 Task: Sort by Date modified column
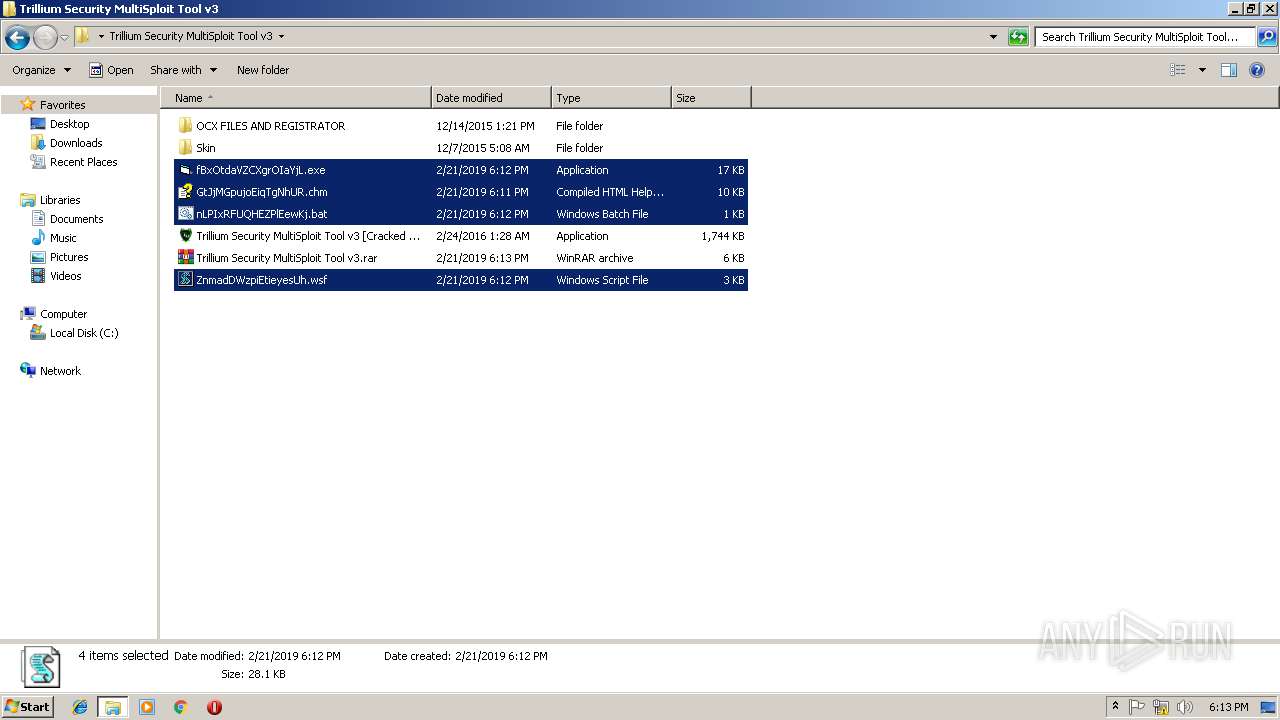click(x=491, y=98)
